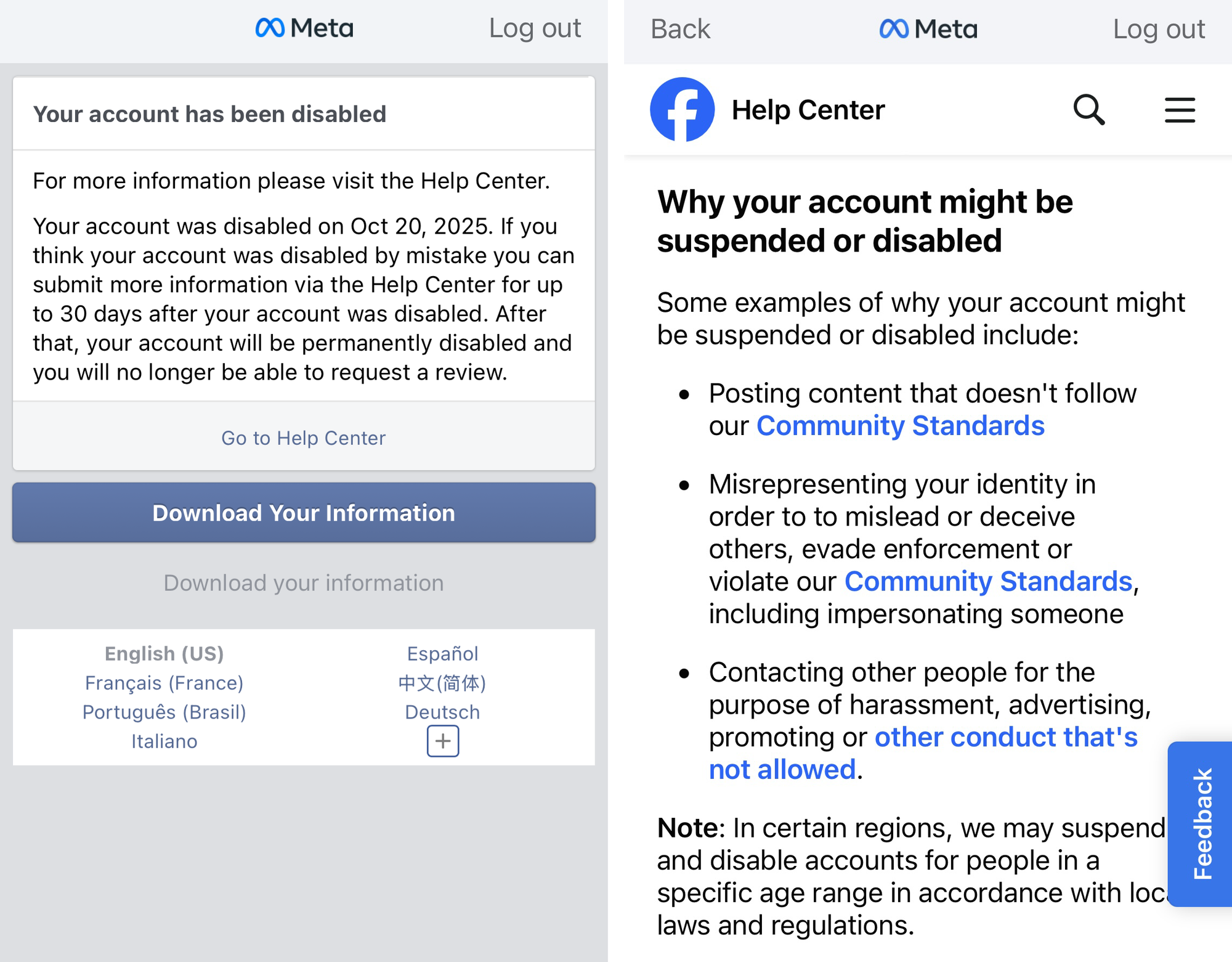The width and height of the screenshot is (1232, 962).
Task: Switch language to Português (Brasil)
Action: pyautogui.click(x=164, y=712)
